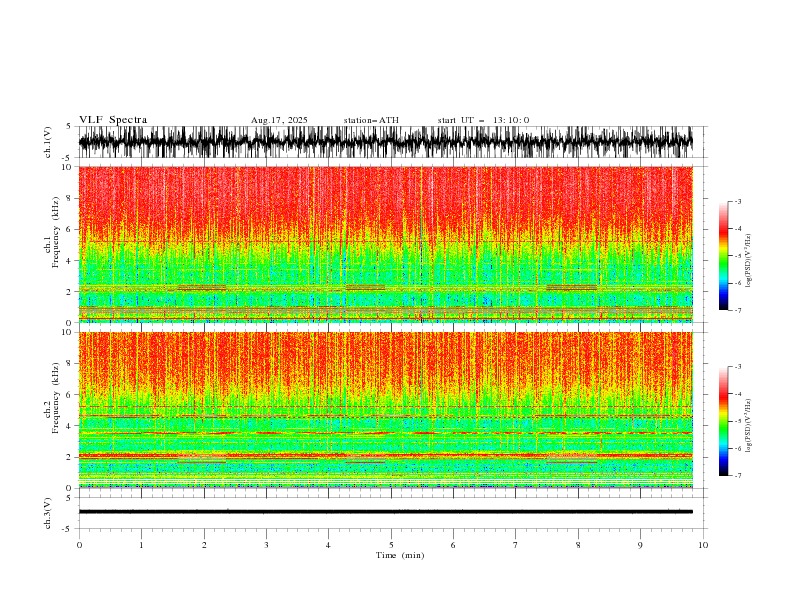Click the 'start UT = 13:10:0' label
This screenshot has width=792, height=612.
483,120
